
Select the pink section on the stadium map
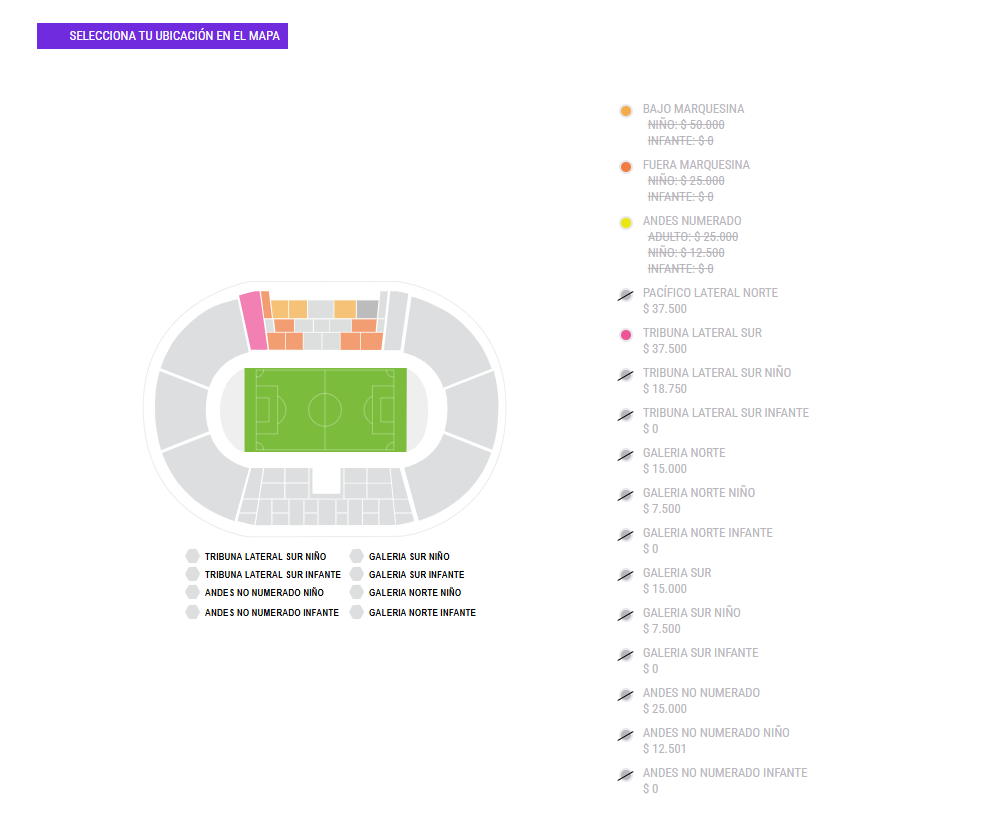pos(253,320)
